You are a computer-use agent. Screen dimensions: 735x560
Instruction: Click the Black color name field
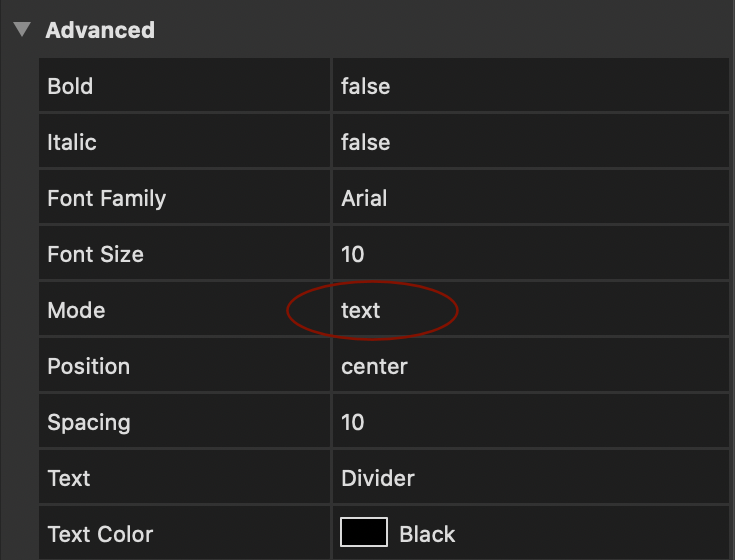427,534
